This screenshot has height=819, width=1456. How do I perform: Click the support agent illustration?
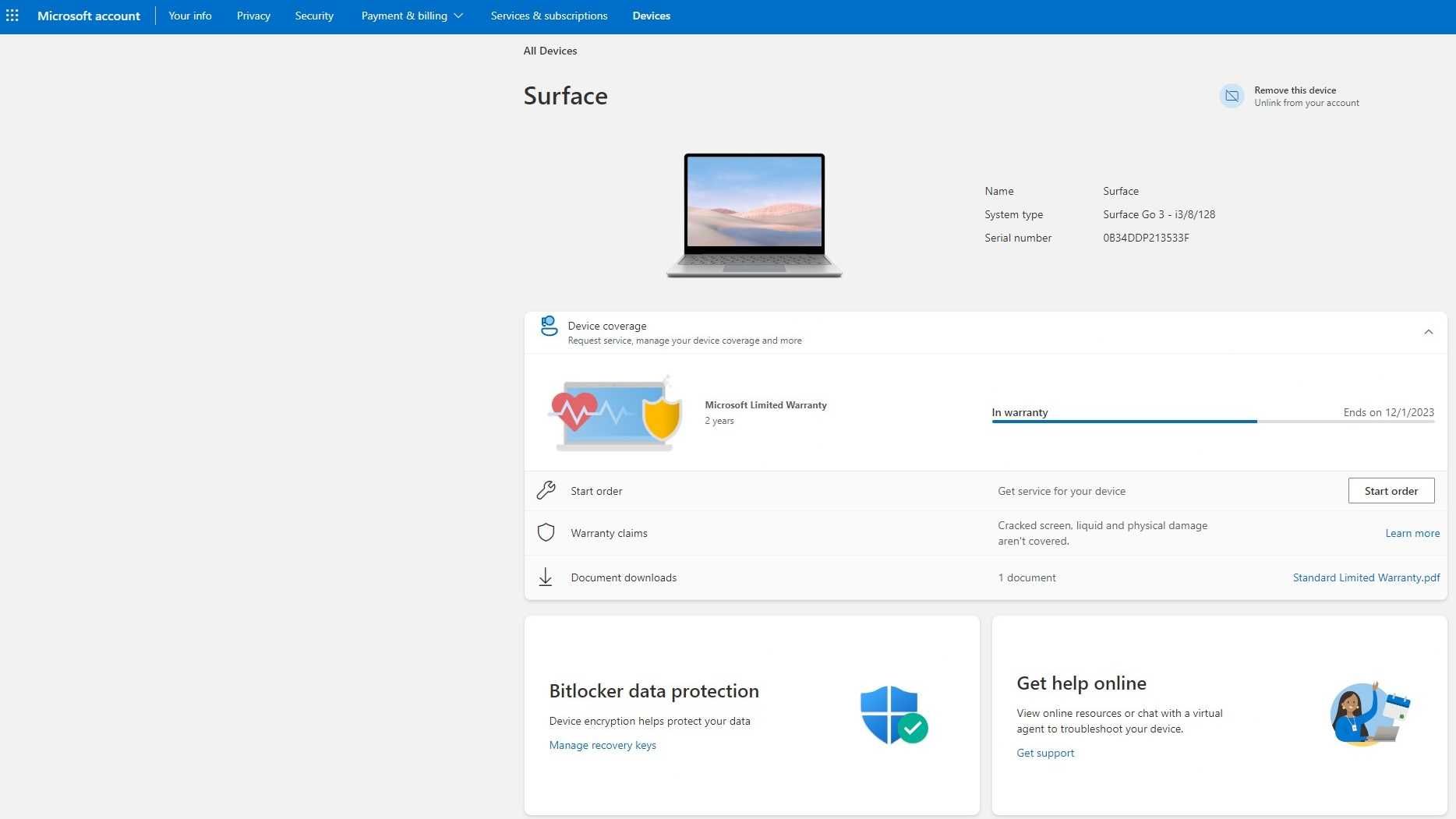[1369, 714]
